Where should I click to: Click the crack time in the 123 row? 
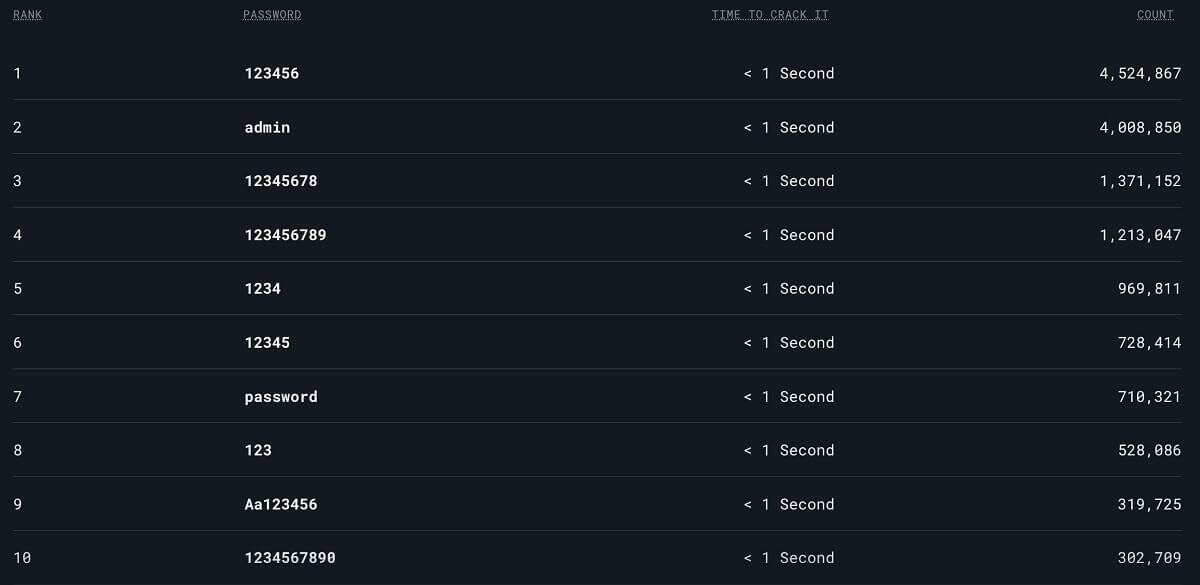[x=789, y=450]
